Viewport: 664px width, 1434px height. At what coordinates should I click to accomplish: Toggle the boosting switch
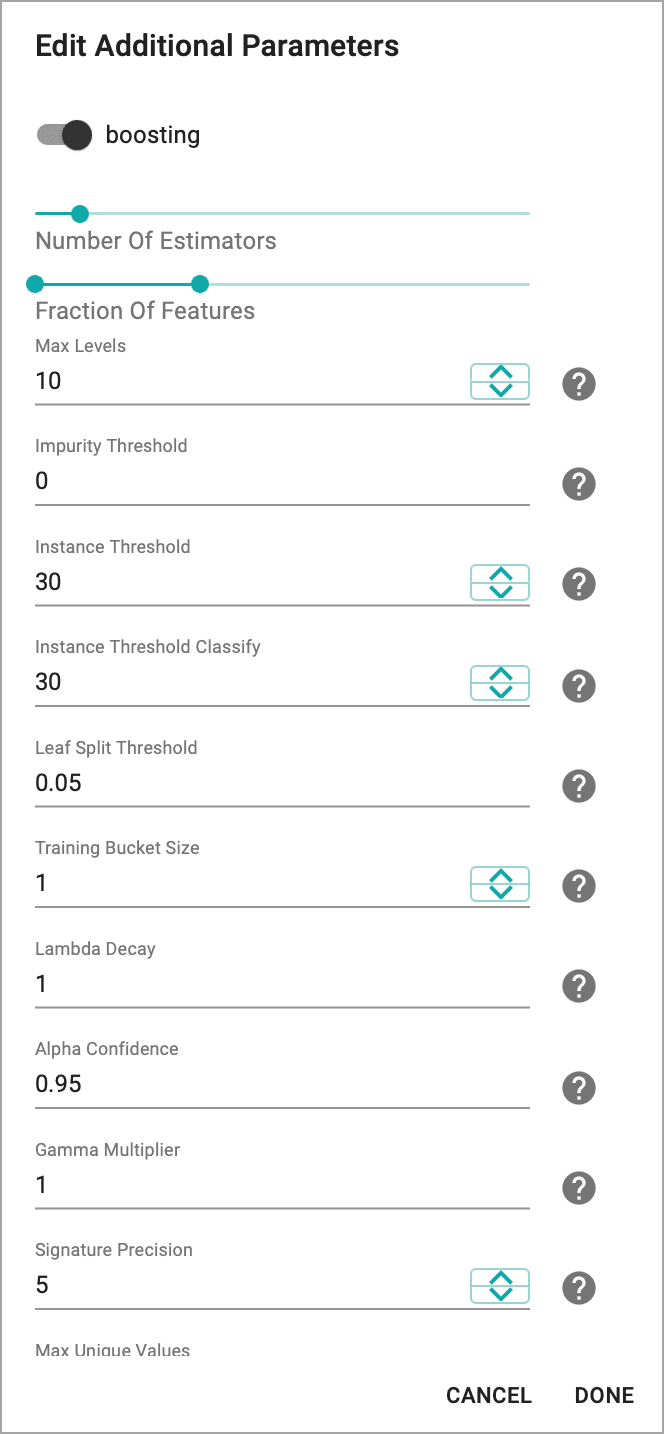tap(64, 135)
